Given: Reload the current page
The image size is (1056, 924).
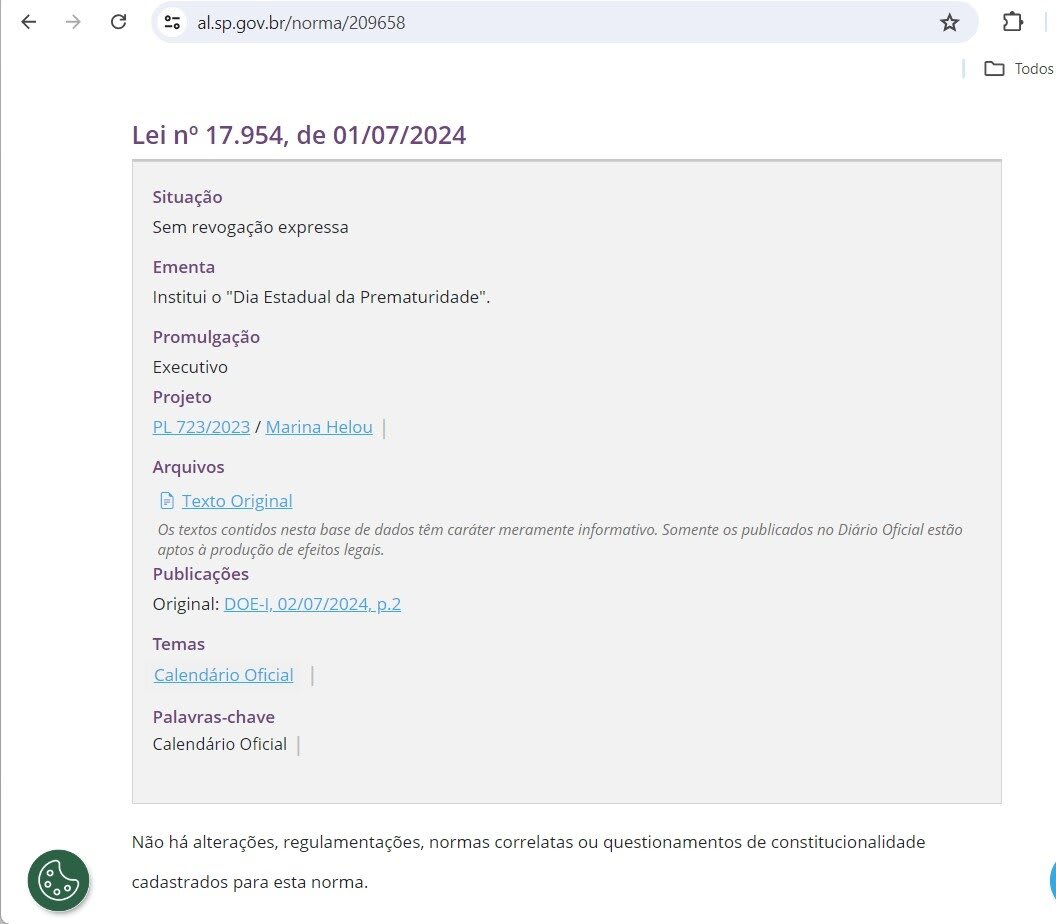Looking at the screenshot, I should coord(118,22).
